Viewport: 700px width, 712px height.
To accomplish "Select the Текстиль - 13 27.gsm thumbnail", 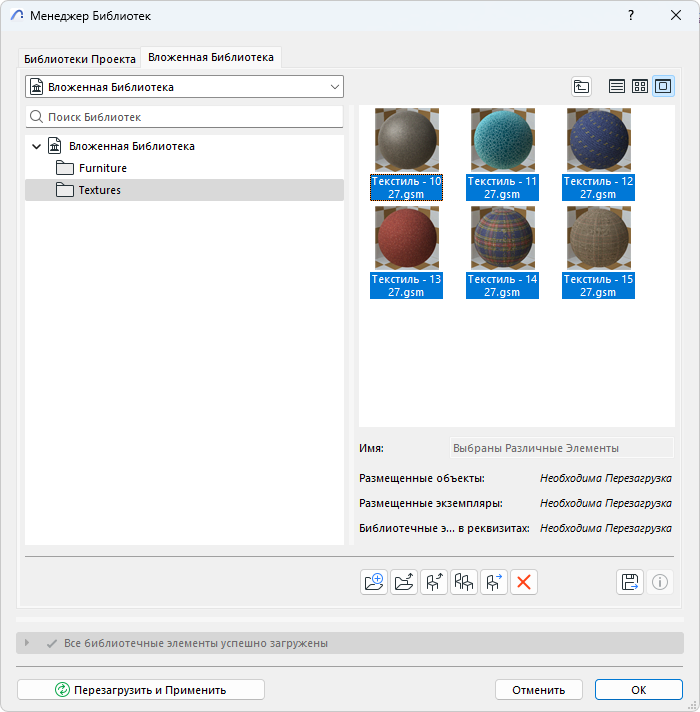I will tap(406, 252).
